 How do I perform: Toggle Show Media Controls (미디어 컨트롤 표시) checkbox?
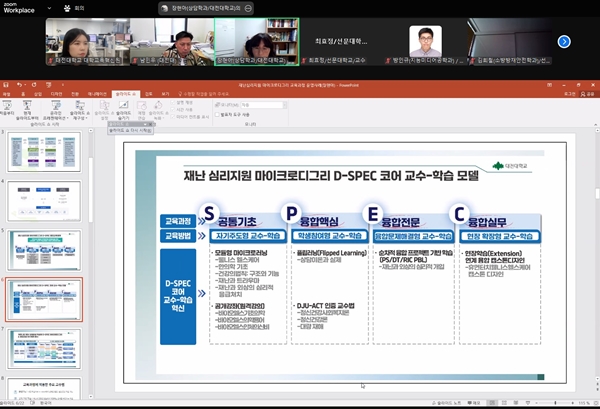point(173,116)
